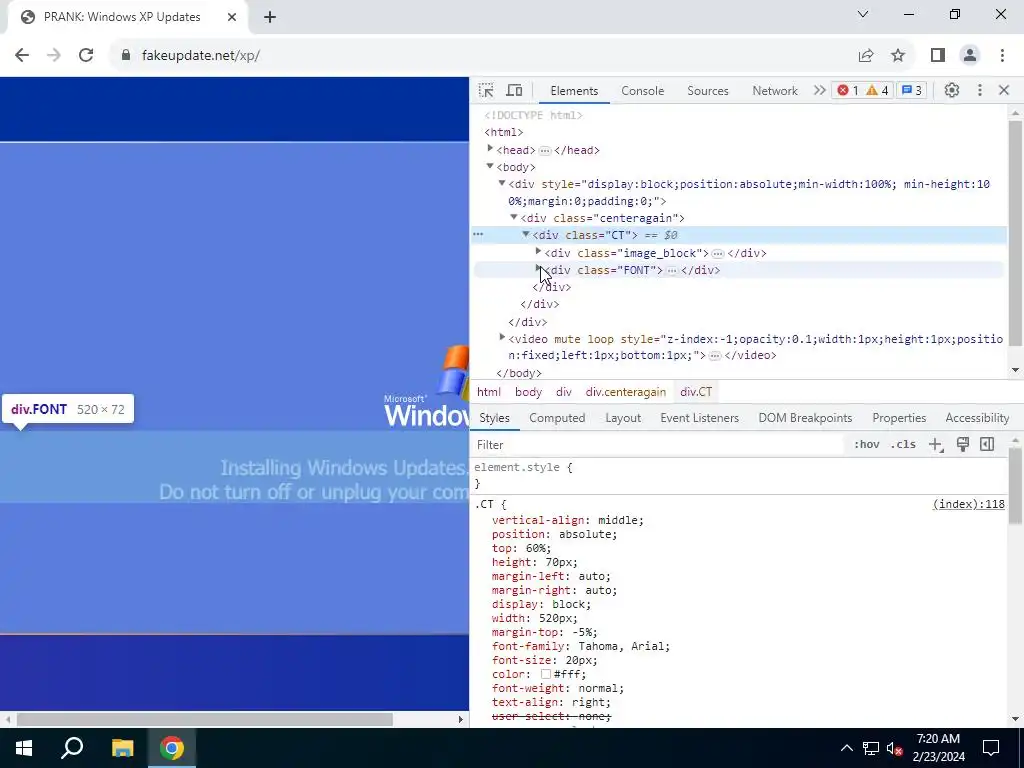This screenshot has width=1024, height=768.
Task: Open the tab search chevron
Action: [863, 14]
